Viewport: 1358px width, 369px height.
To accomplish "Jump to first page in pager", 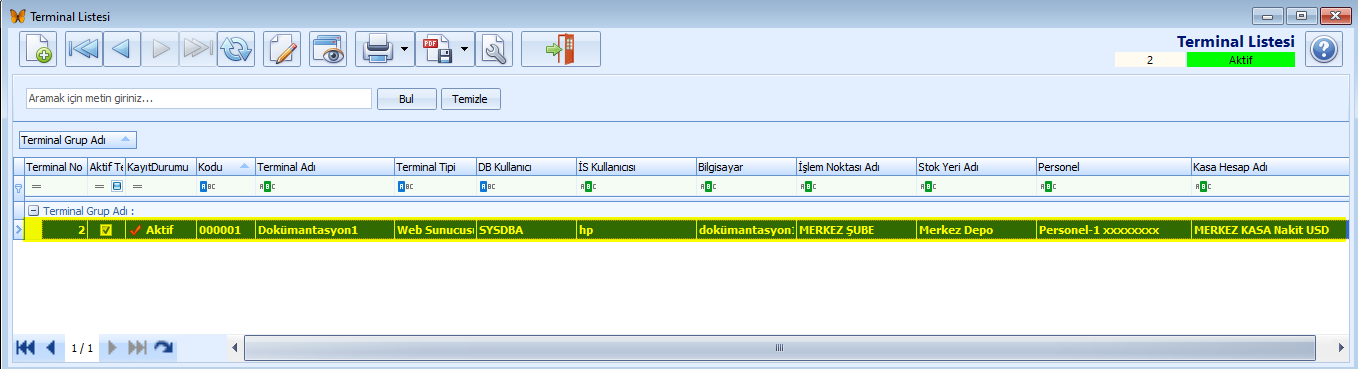I will coord(26,348).
